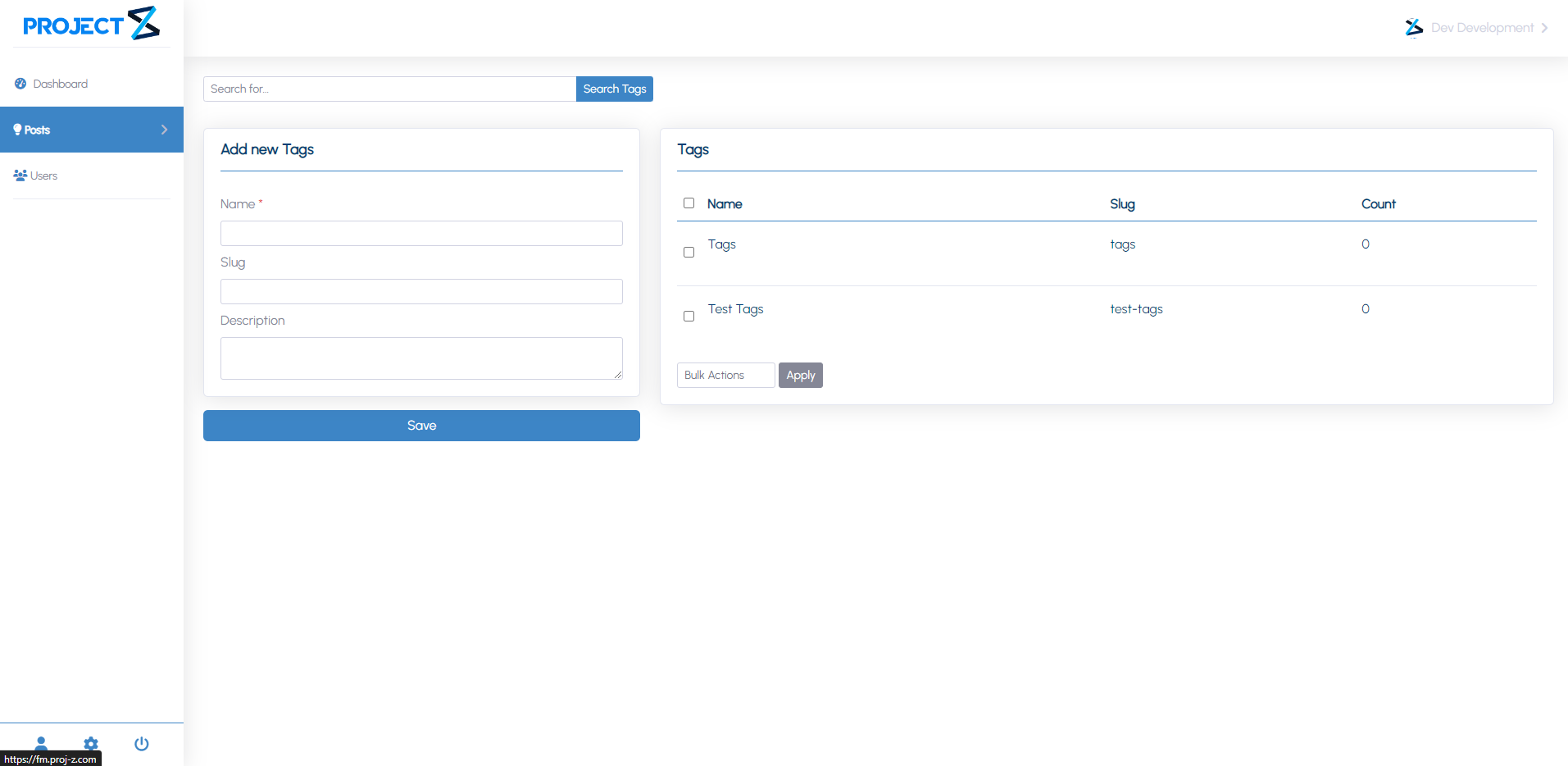Open the Bulk Actions dropdown
Image resolution: width=1568 pixels, height=766 pixels.
coord(725,375)
